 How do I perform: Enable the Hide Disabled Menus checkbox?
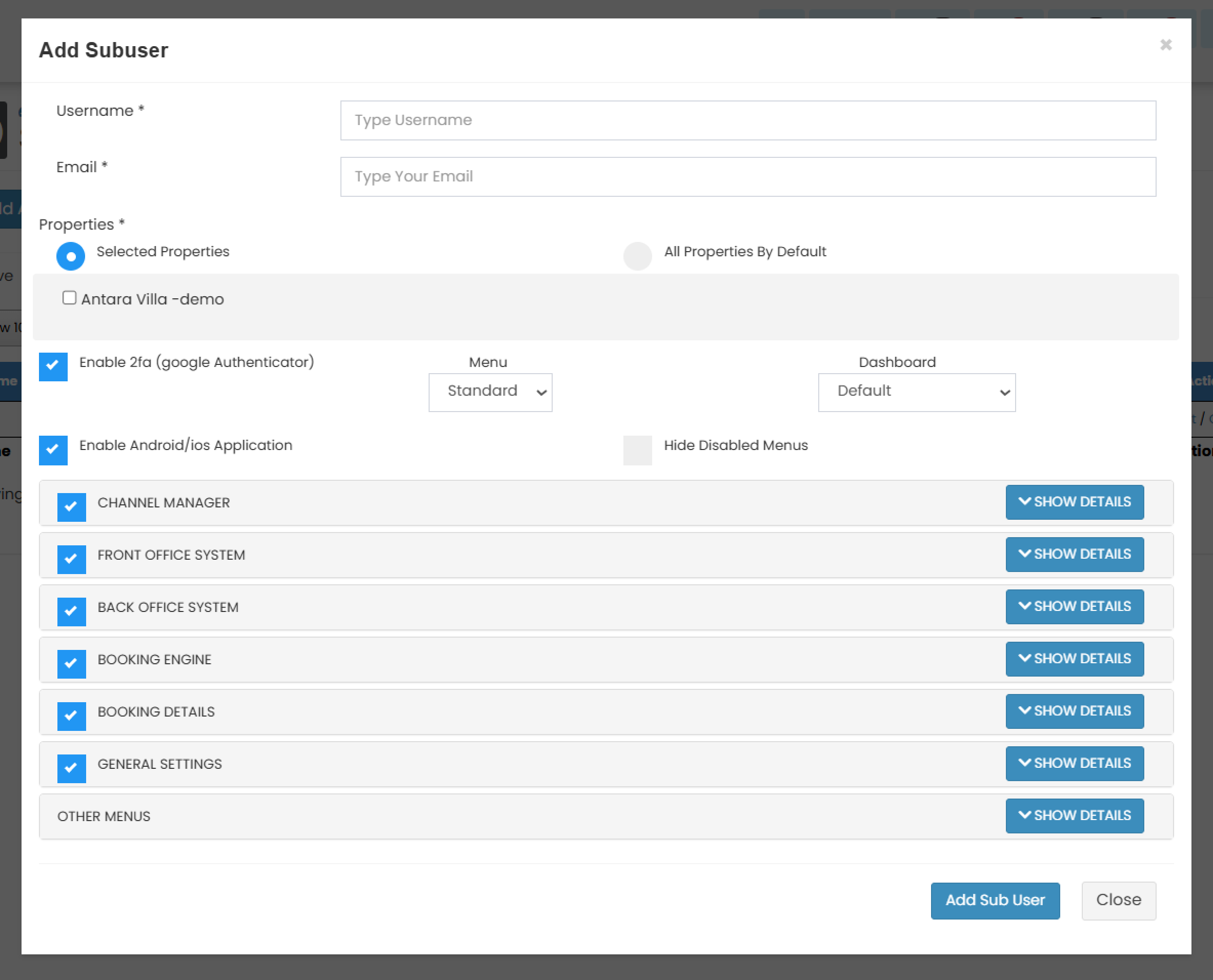coord(638,450)
